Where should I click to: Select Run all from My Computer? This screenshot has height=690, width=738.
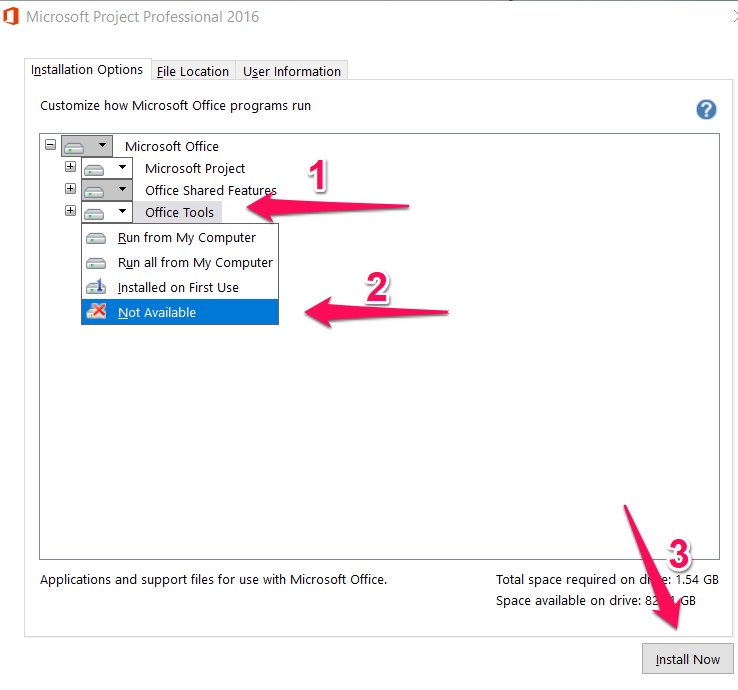pos(194,262)
